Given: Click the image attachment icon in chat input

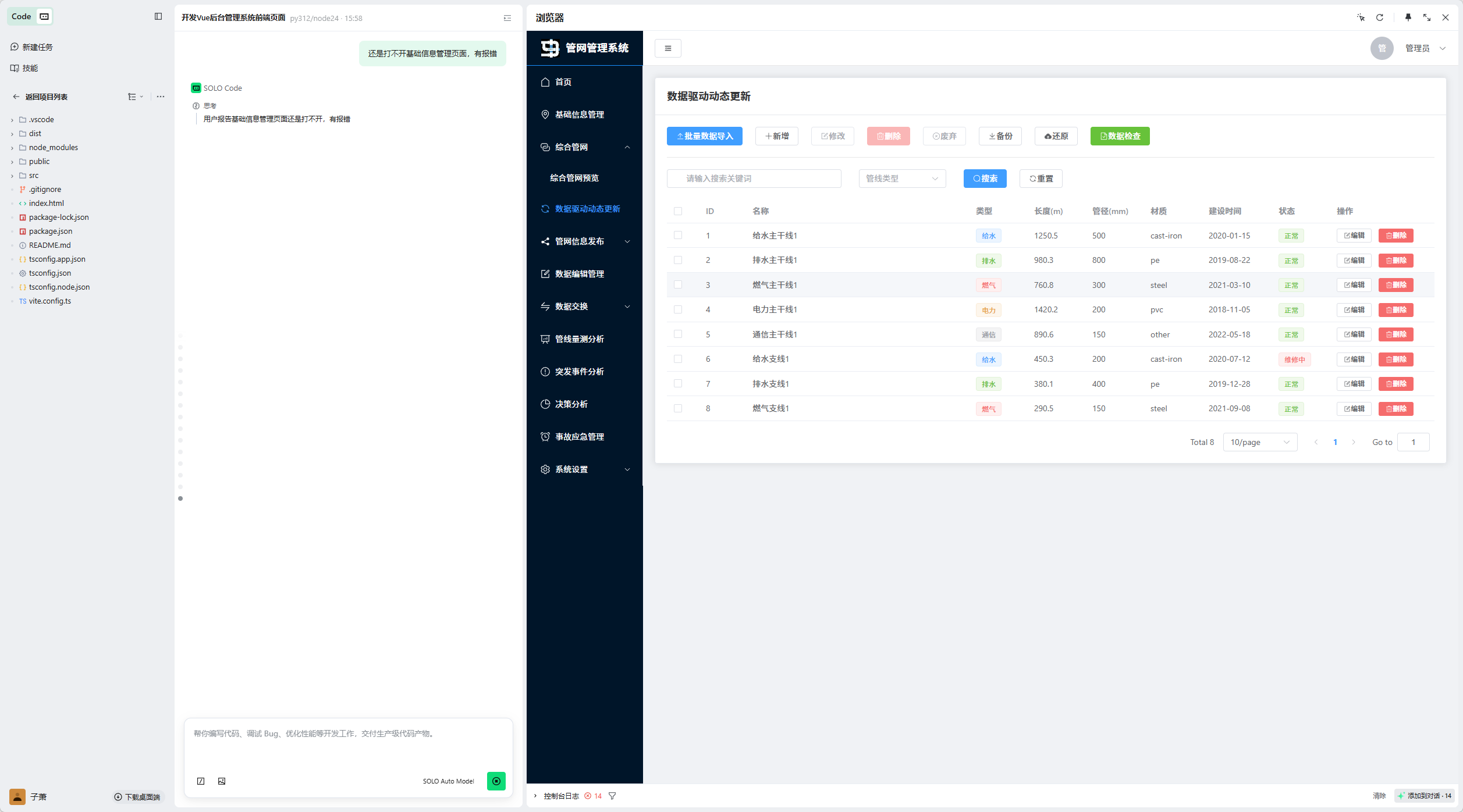Looking at the screenshot, I should pos(222,781).
